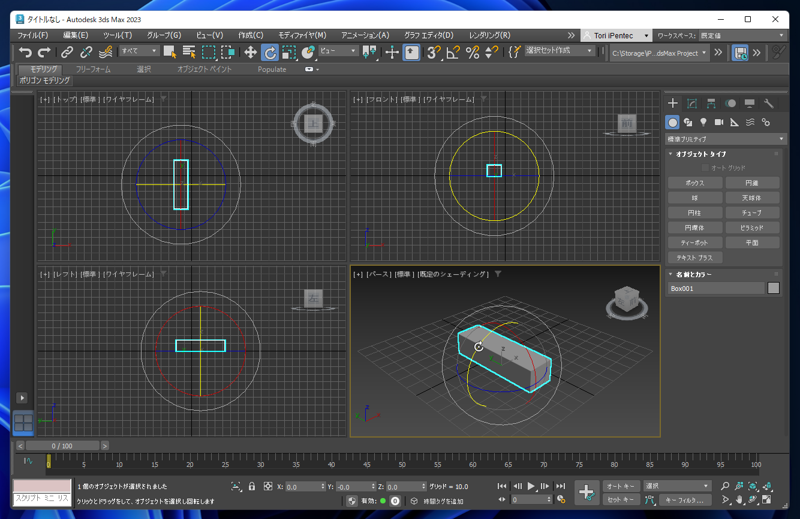800x519 pixels.
Task: Click the Select and Place tool icon
Action: (x=308, y=52)
